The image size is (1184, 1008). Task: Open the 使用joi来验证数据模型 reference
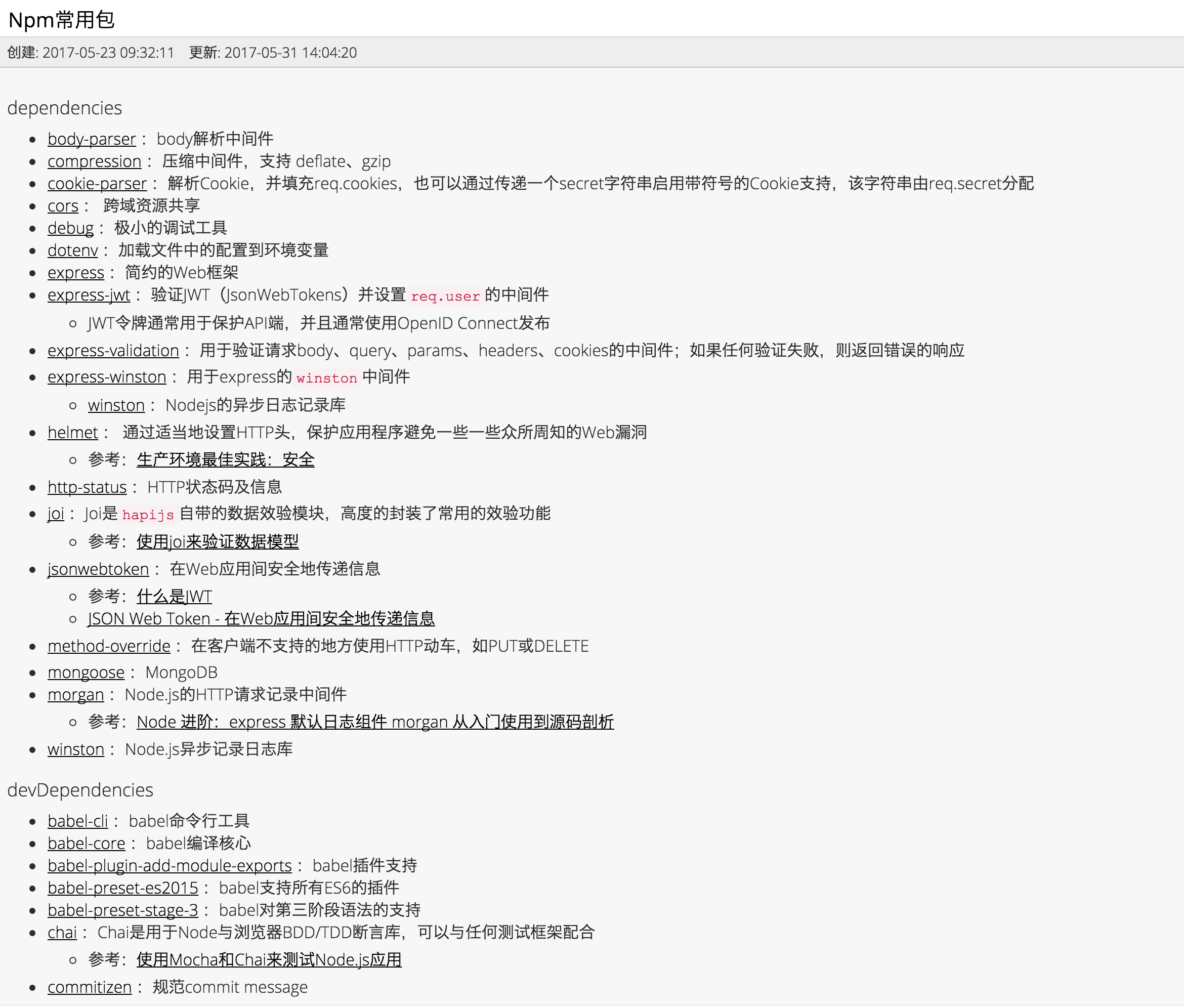coord(218,541)
